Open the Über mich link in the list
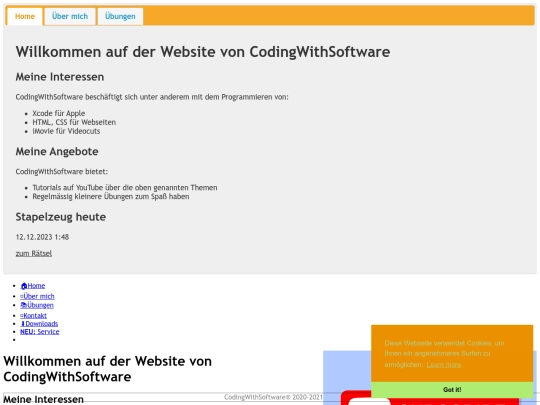Screen dimensions: 540x405 [37, 296]
